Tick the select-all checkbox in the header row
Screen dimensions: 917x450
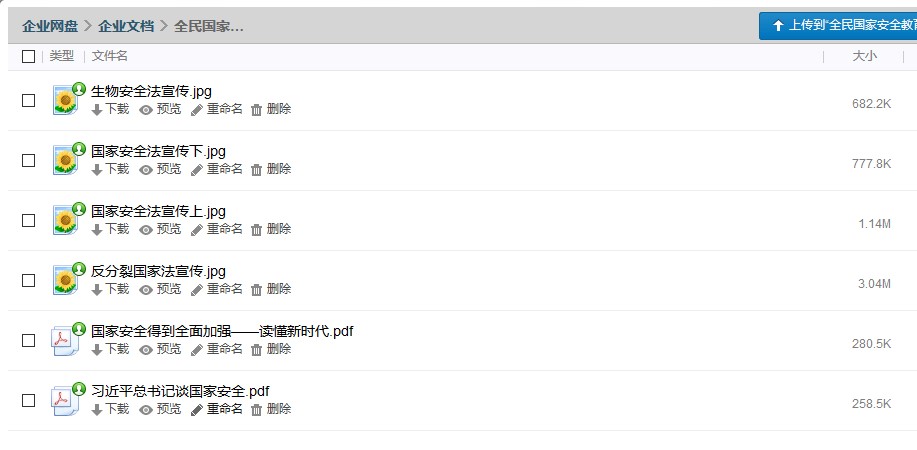[28, 57]
